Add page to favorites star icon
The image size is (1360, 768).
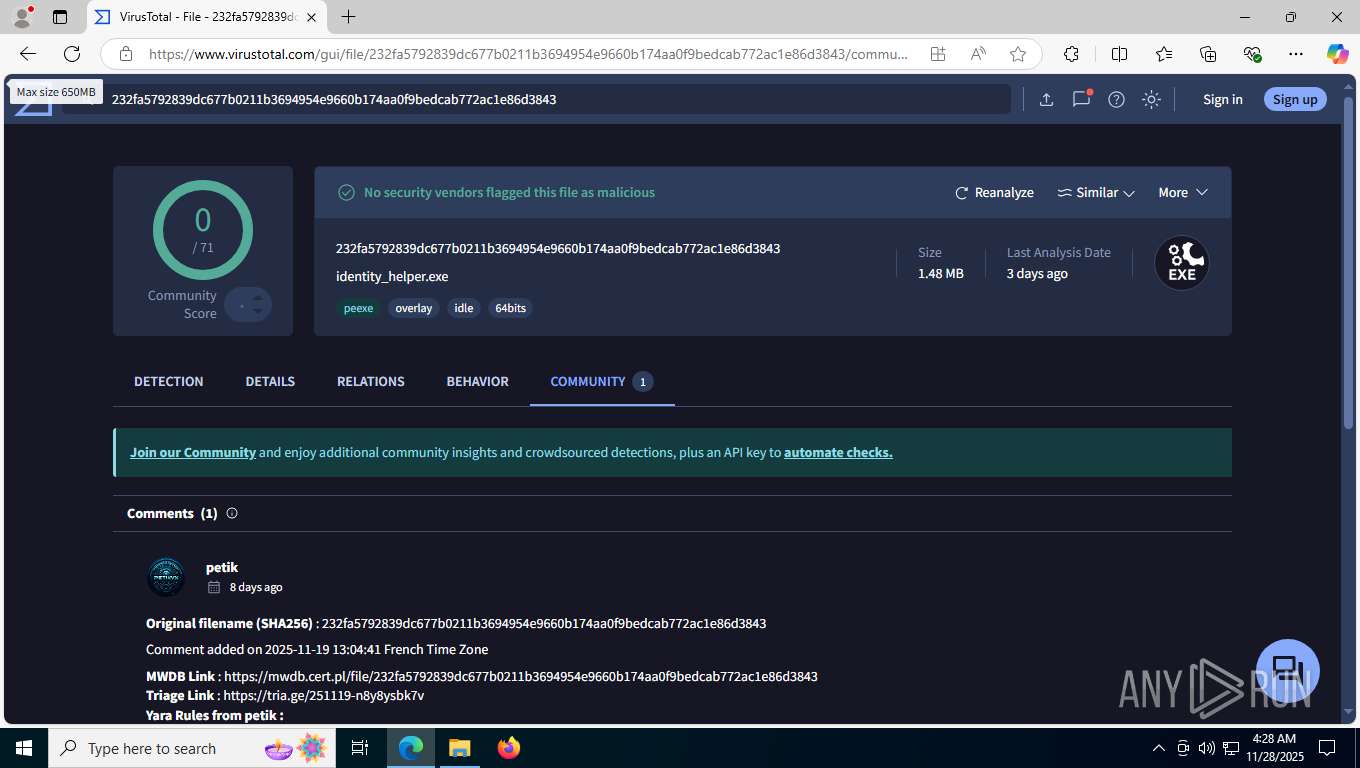[1018, 54]
